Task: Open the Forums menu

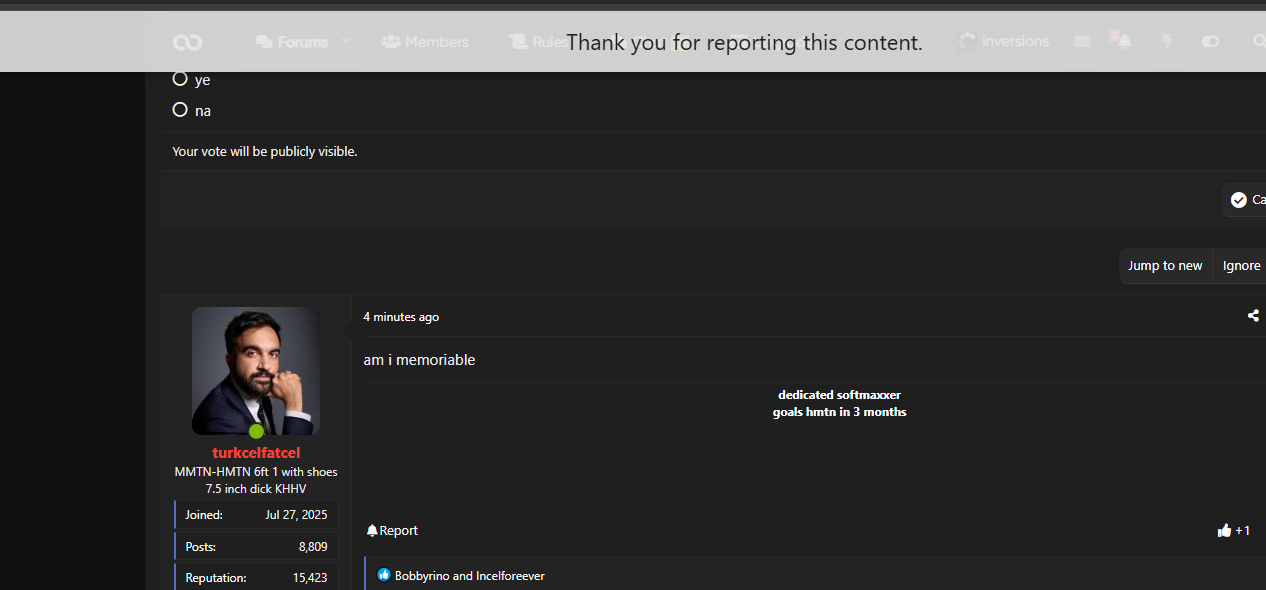Action: 292,42
